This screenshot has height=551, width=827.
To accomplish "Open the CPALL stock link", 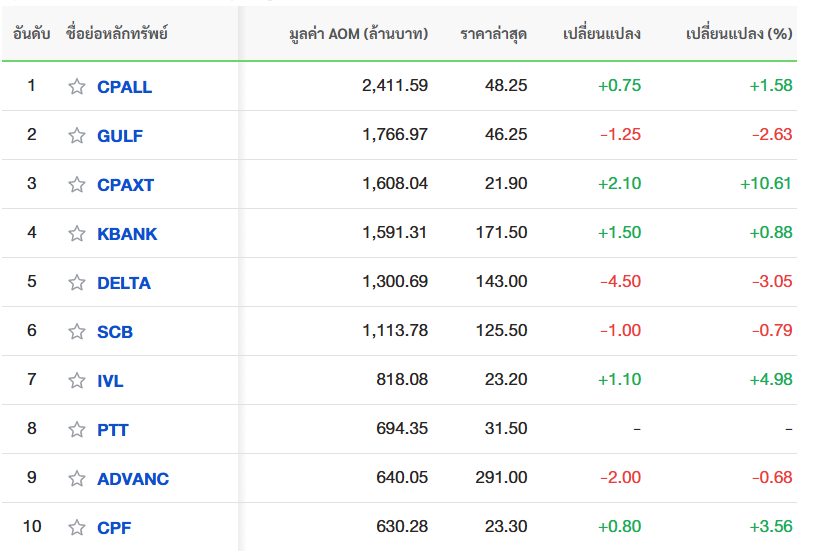I will tap(124, 86).
